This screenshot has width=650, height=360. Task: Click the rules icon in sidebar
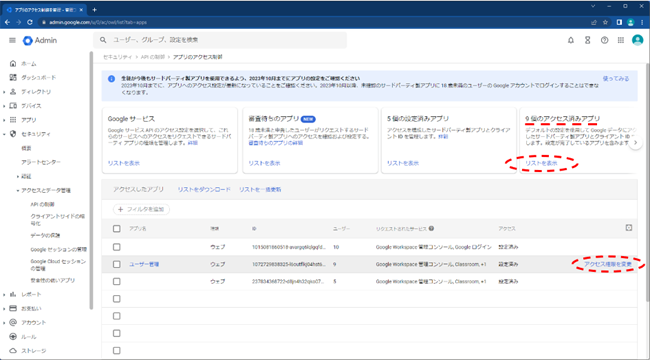13,336
